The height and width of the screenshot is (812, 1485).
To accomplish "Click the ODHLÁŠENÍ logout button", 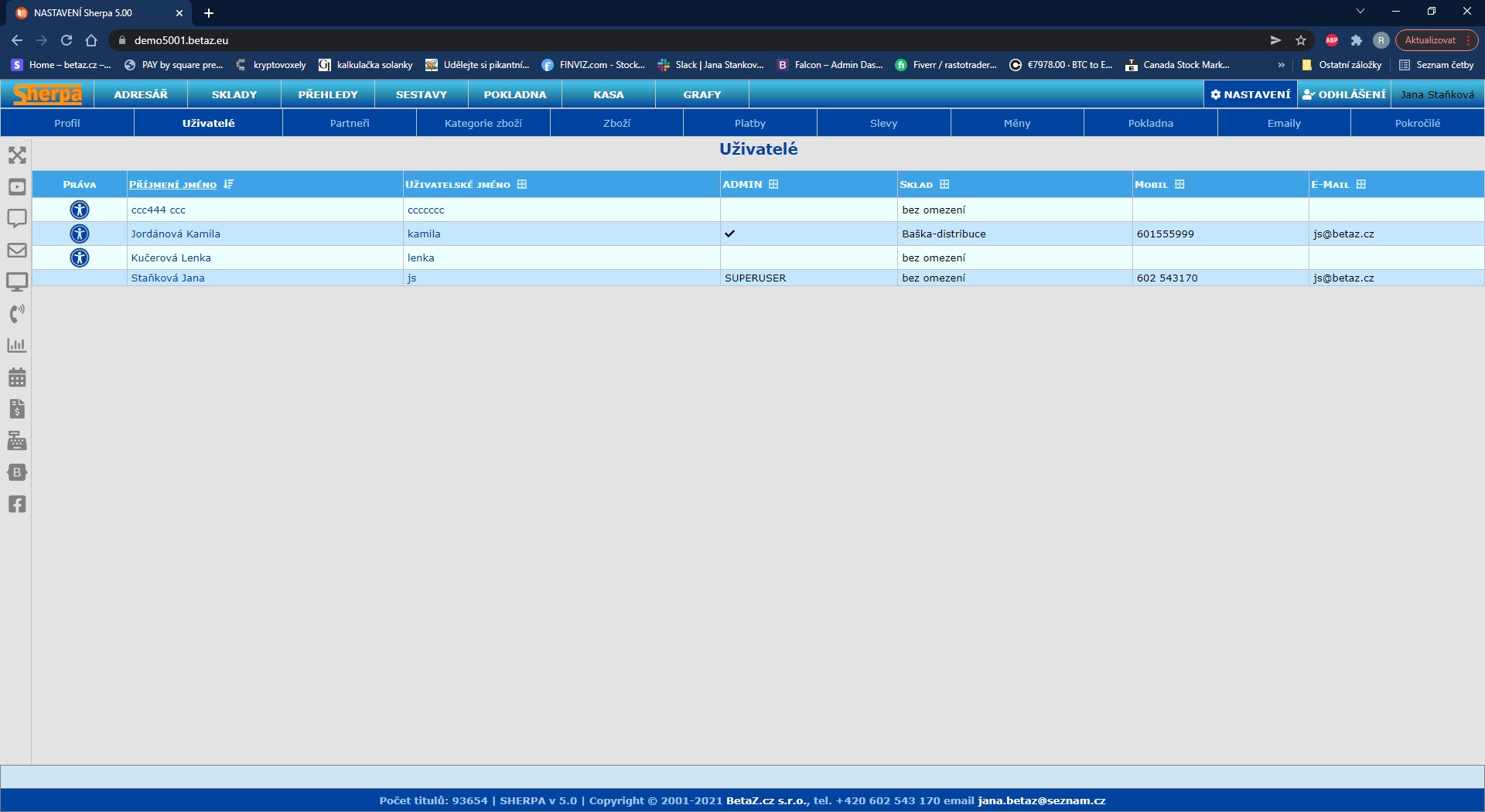I will coord(1344,94).
